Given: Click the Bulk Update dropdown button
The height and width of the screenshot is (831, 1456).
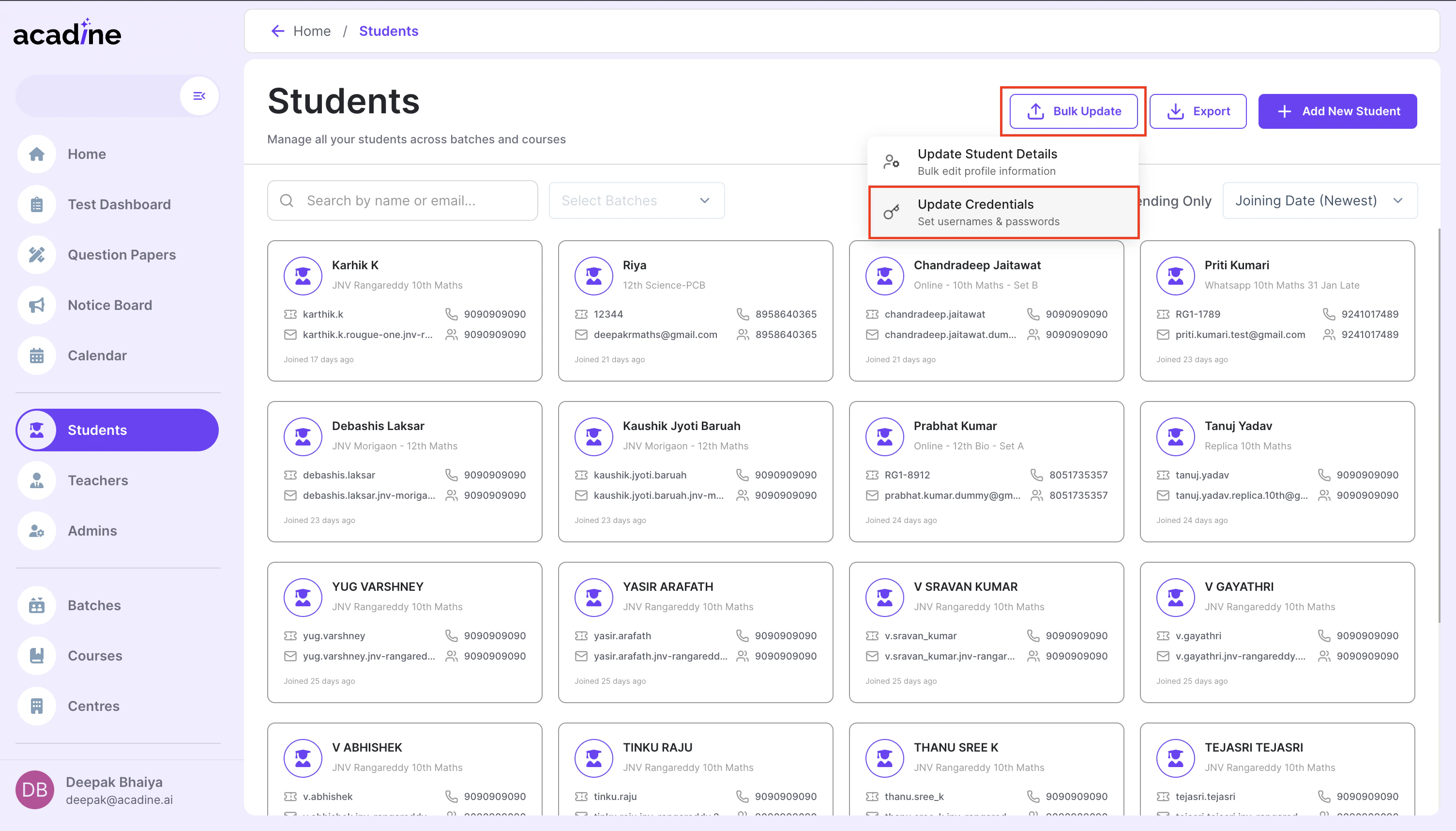Looking at the screenshot, I should pyautogui.click(x=1073, y=111).
